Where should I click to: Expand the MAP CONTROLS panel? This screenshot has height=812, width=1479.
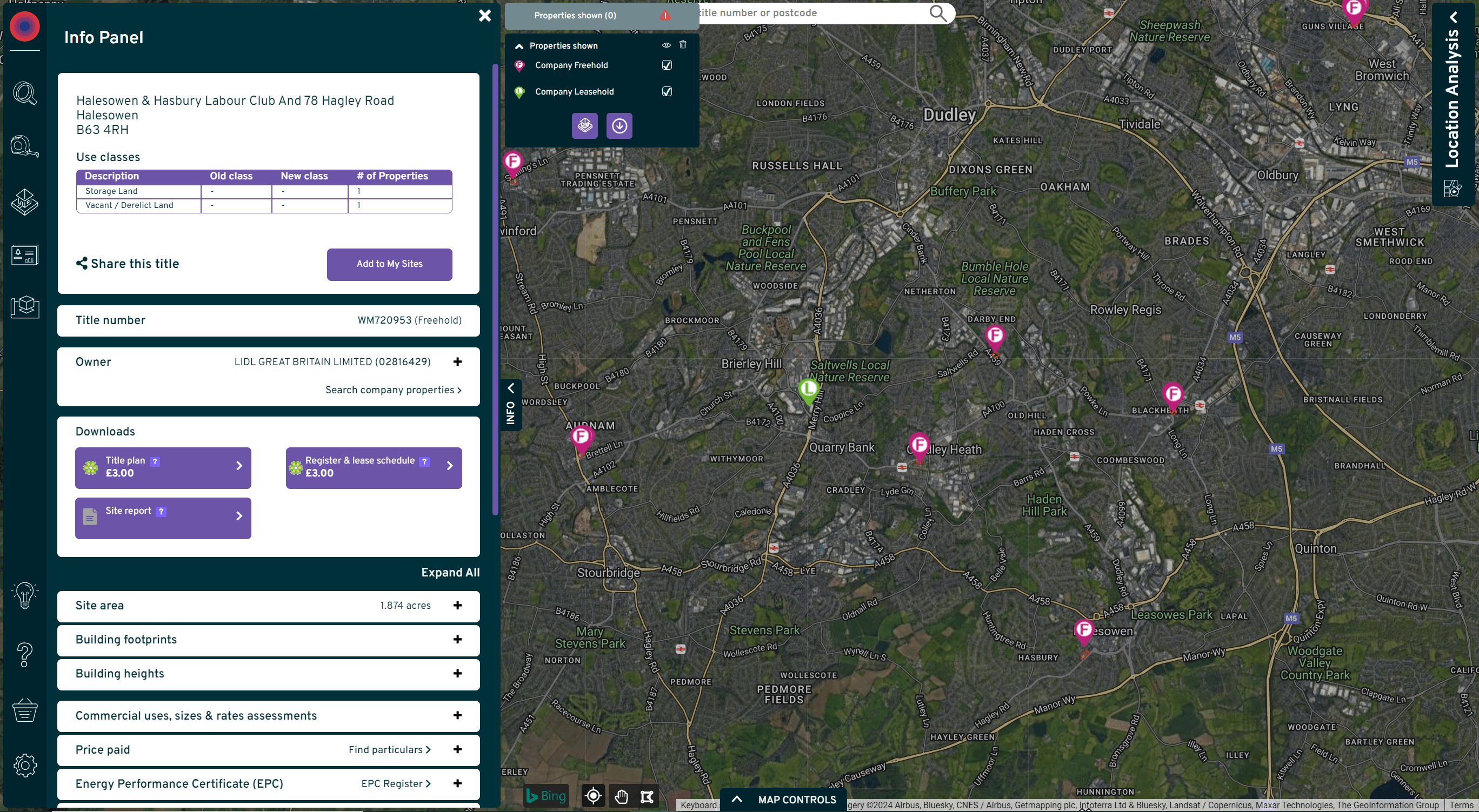click(784, 800)
